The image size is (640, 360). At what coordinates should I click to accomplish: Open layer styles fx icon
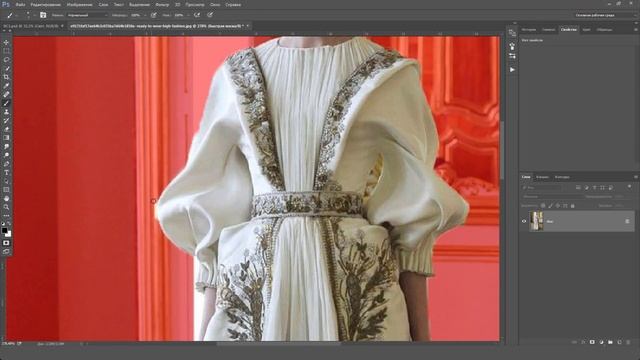(x=583, y=342)
